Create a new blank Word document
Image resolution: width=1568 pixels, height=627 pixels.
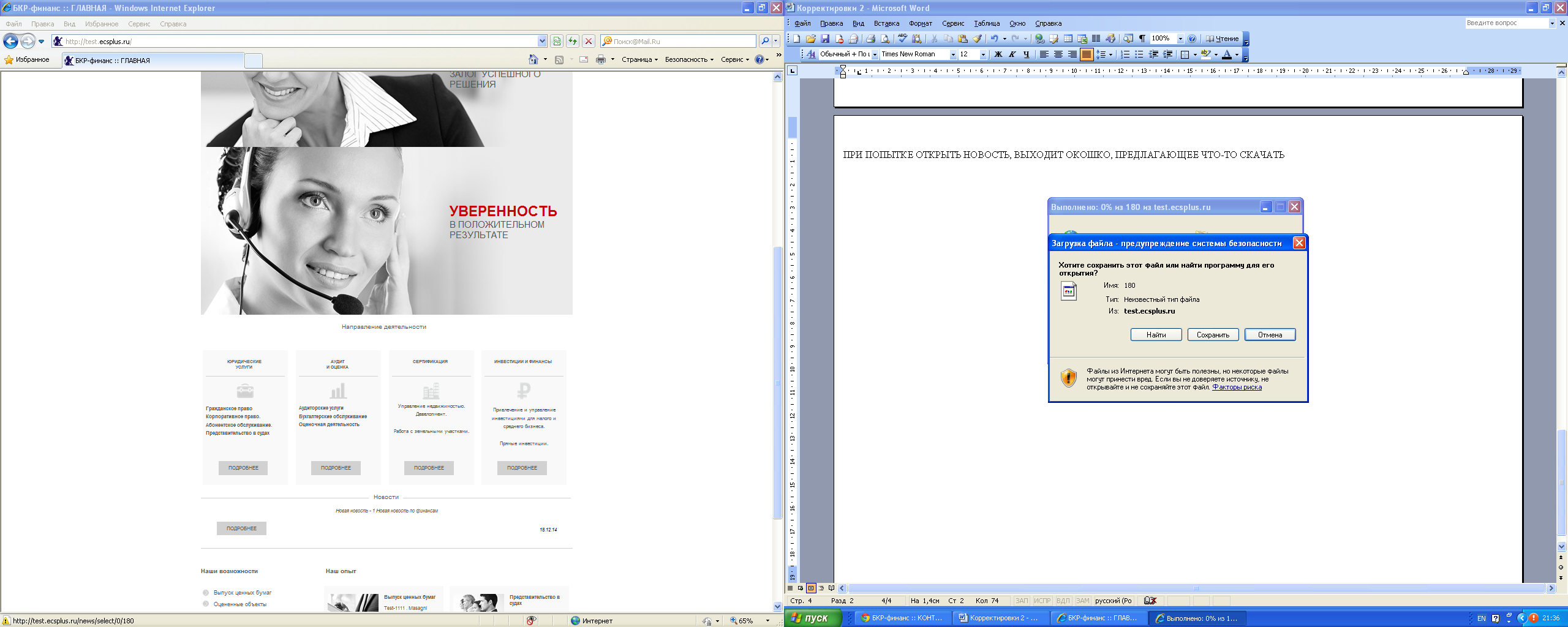[796, 39]
